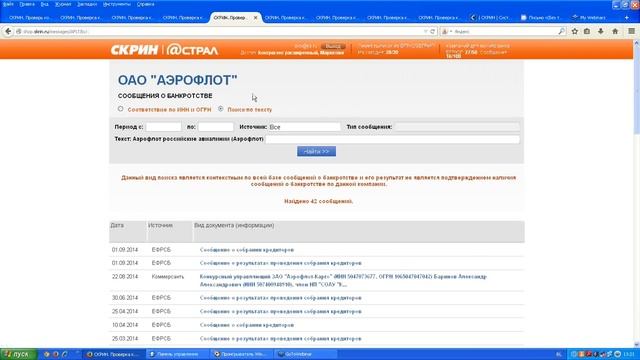Select the СКРИН Проверка taskbar button
Screen dimensions: 640x360
[114, 354]
